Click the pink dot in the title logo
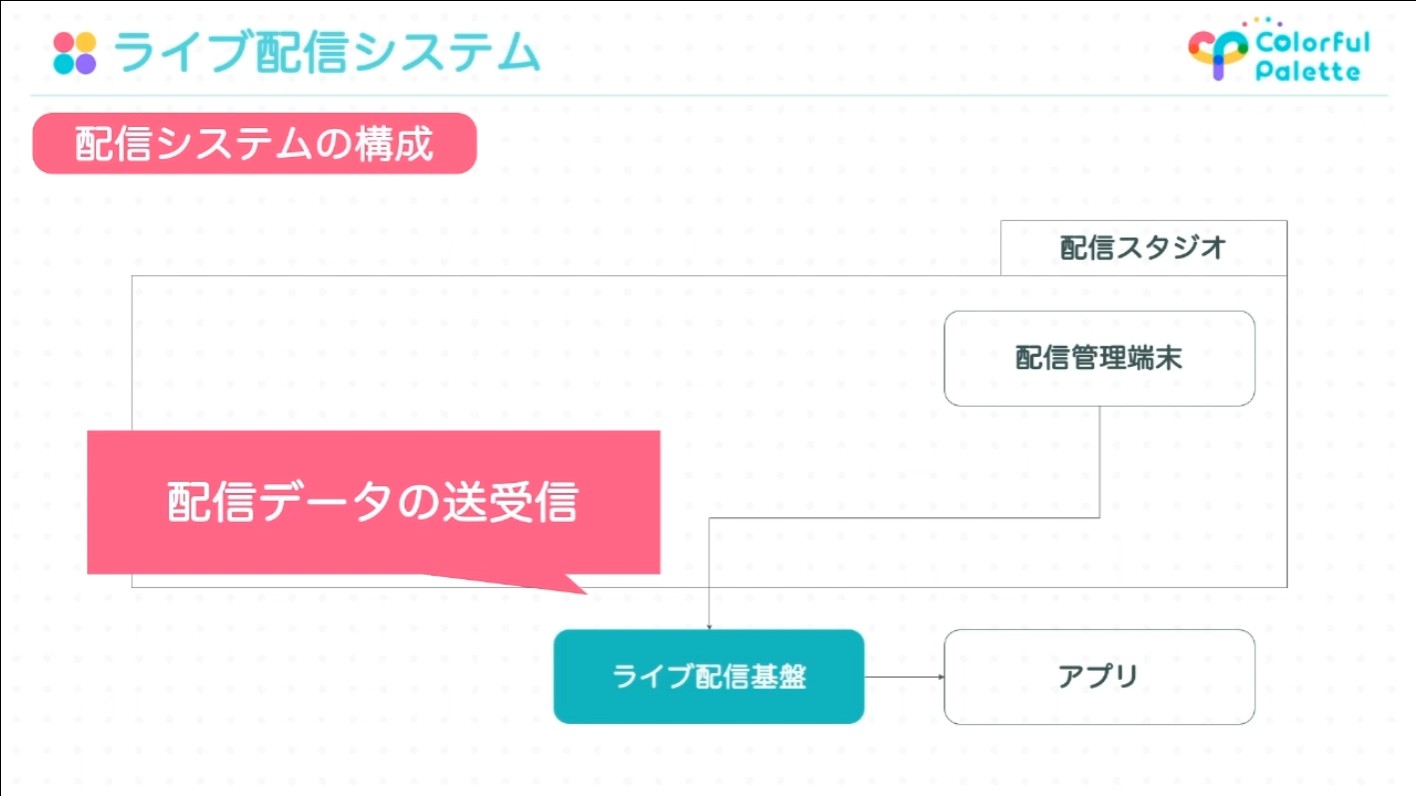1416x796 pixels. tap(64, 43)
